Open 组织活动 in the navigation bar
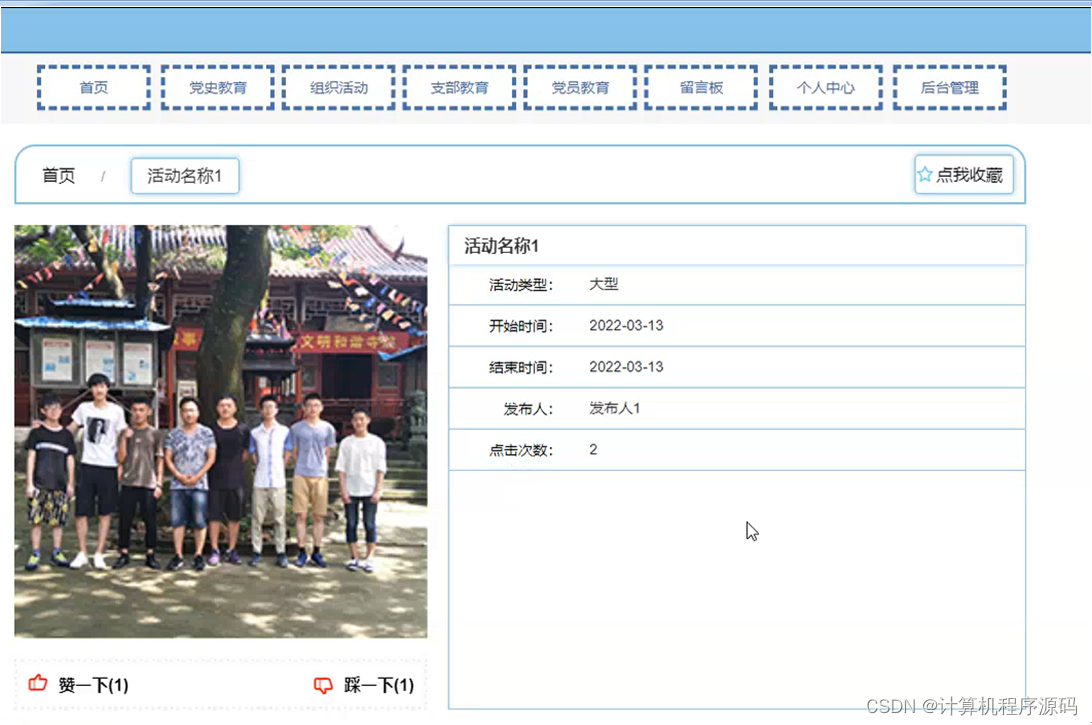Image resolution: width=1092 pixels, height=725 pixels. point(339,88)
